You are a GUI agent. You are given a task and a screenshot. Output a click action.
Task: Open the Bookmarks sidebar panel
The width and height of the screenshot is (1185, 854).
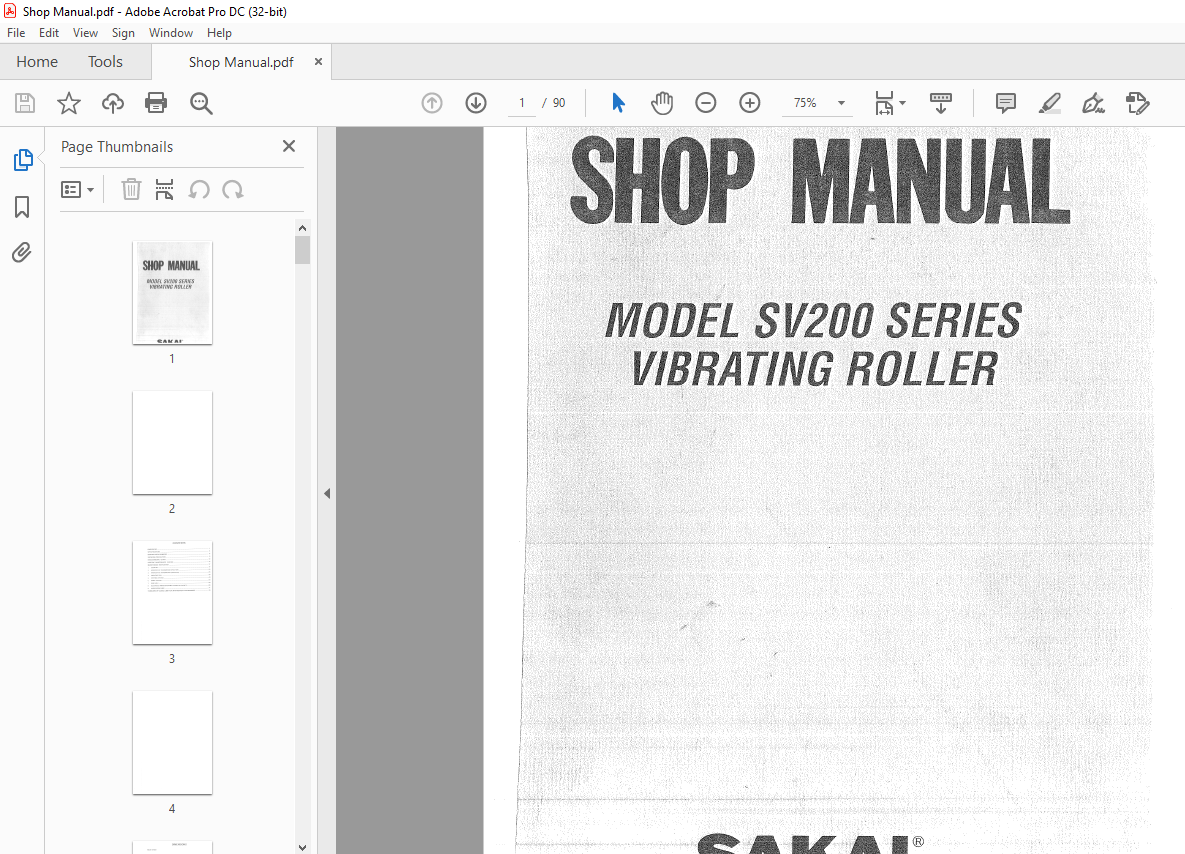pyautogui.click(x=22, y=207)
